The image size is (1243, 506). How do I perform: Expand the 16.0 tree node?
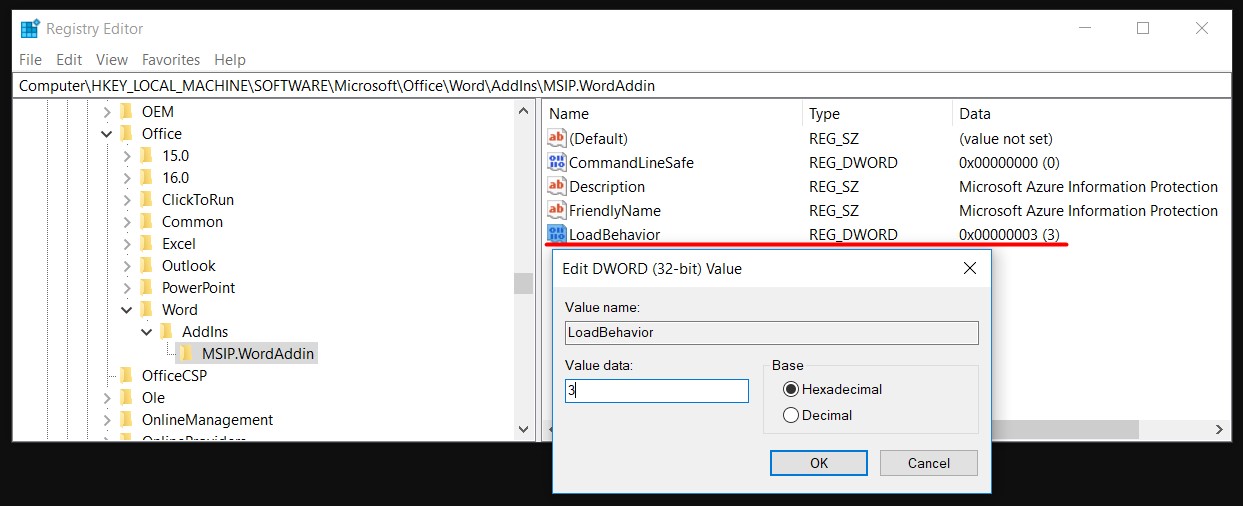126,178
